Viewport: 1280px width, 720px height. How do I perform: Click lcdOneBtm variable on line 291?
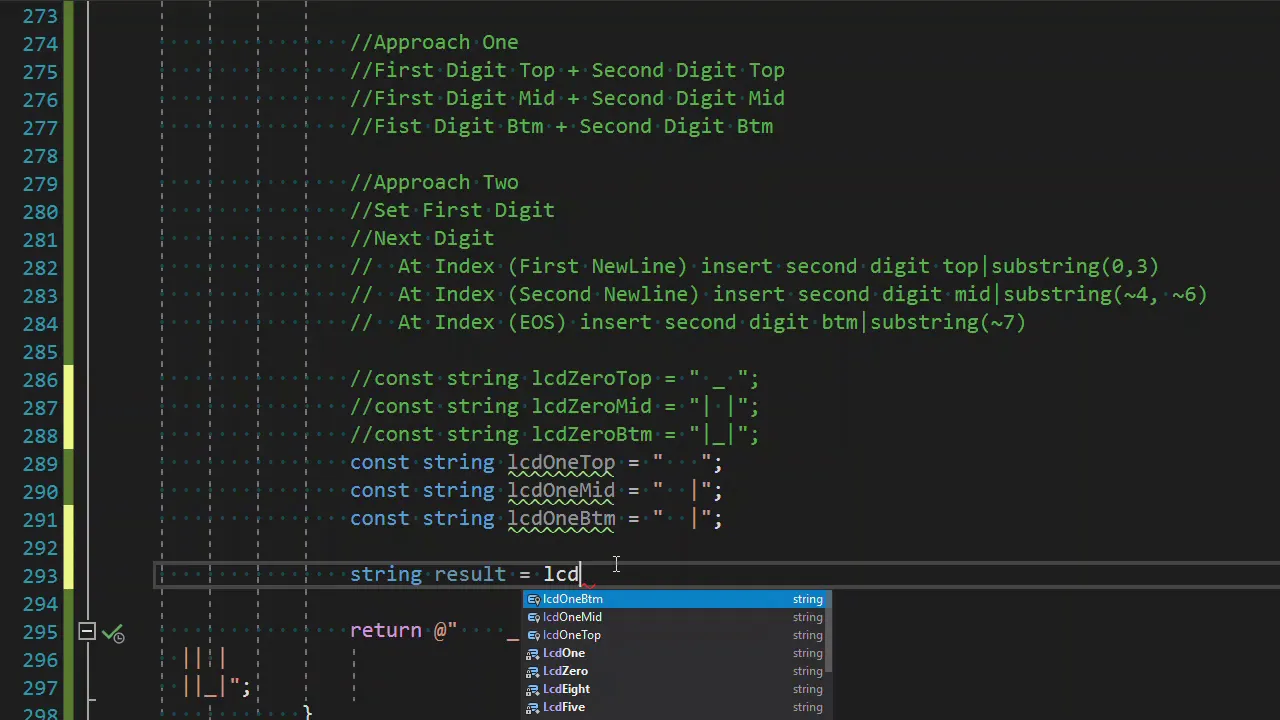[x=561, y=519]
